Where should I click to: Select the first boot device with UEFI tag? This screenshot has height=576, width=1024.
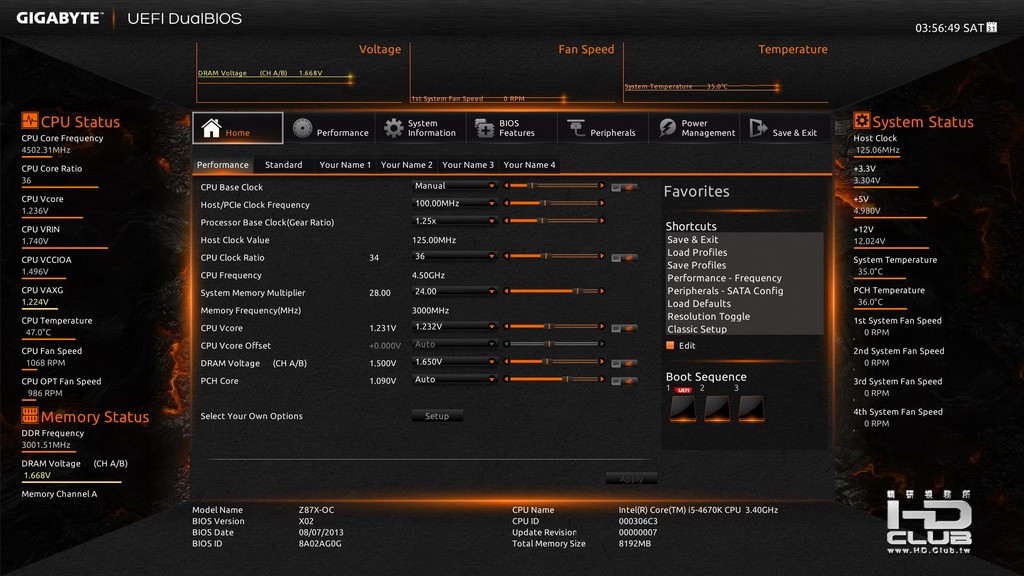(x=683, y=408)
